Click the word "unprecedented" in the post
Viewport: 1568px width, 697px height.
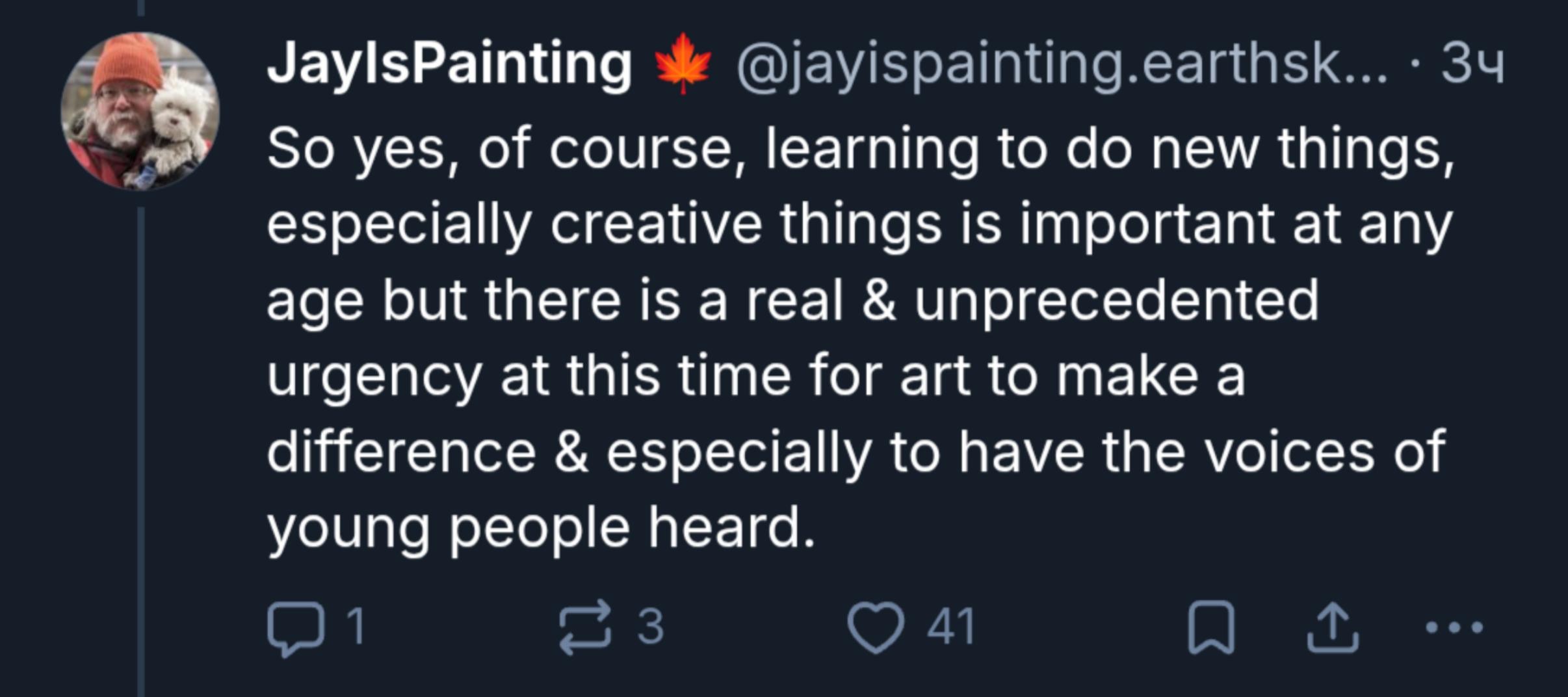pyautogui.click(x=1116, y=300)
